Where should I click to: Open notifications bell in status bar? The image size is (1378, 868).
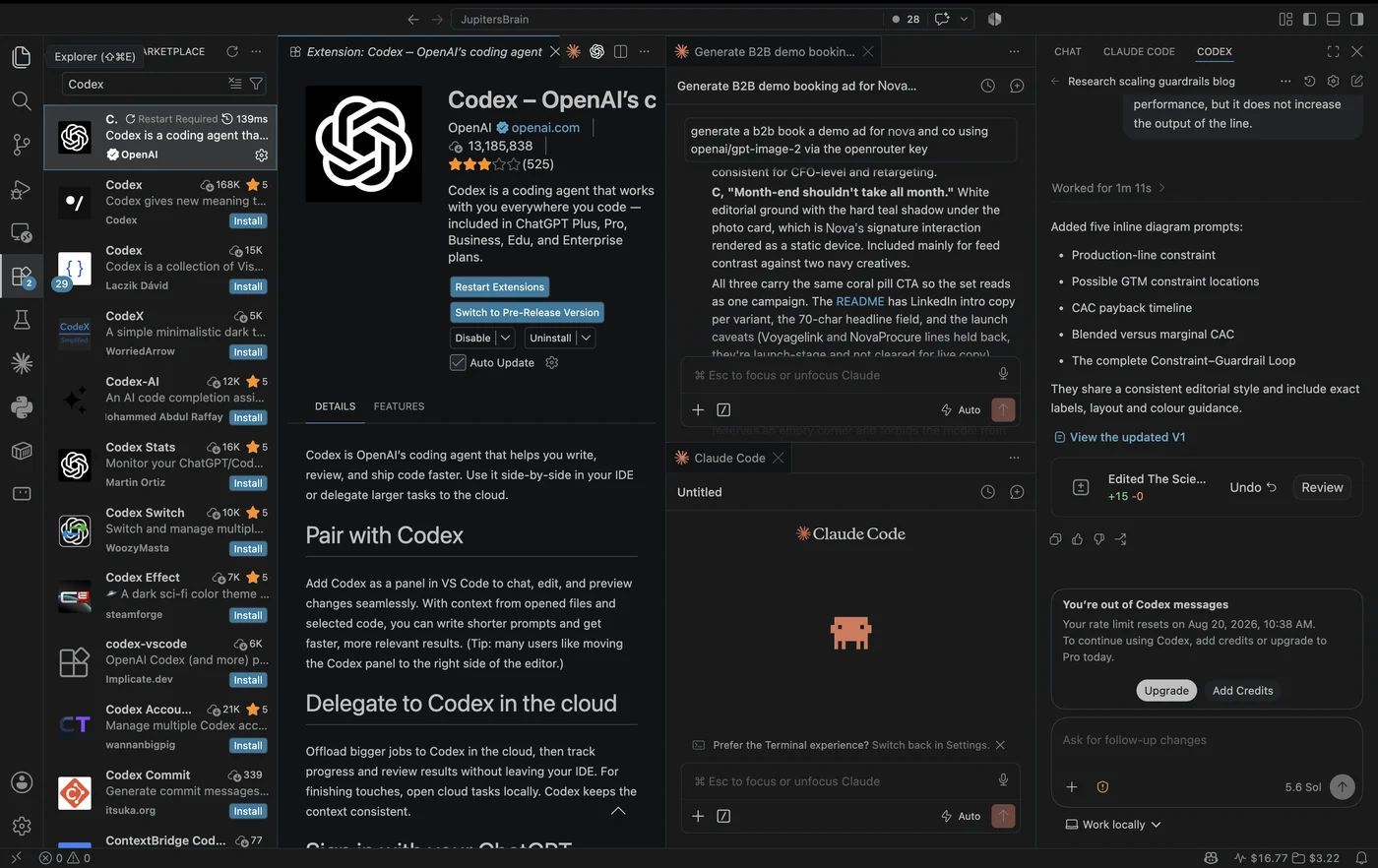pyautogui.click(x=1361, y=858)
